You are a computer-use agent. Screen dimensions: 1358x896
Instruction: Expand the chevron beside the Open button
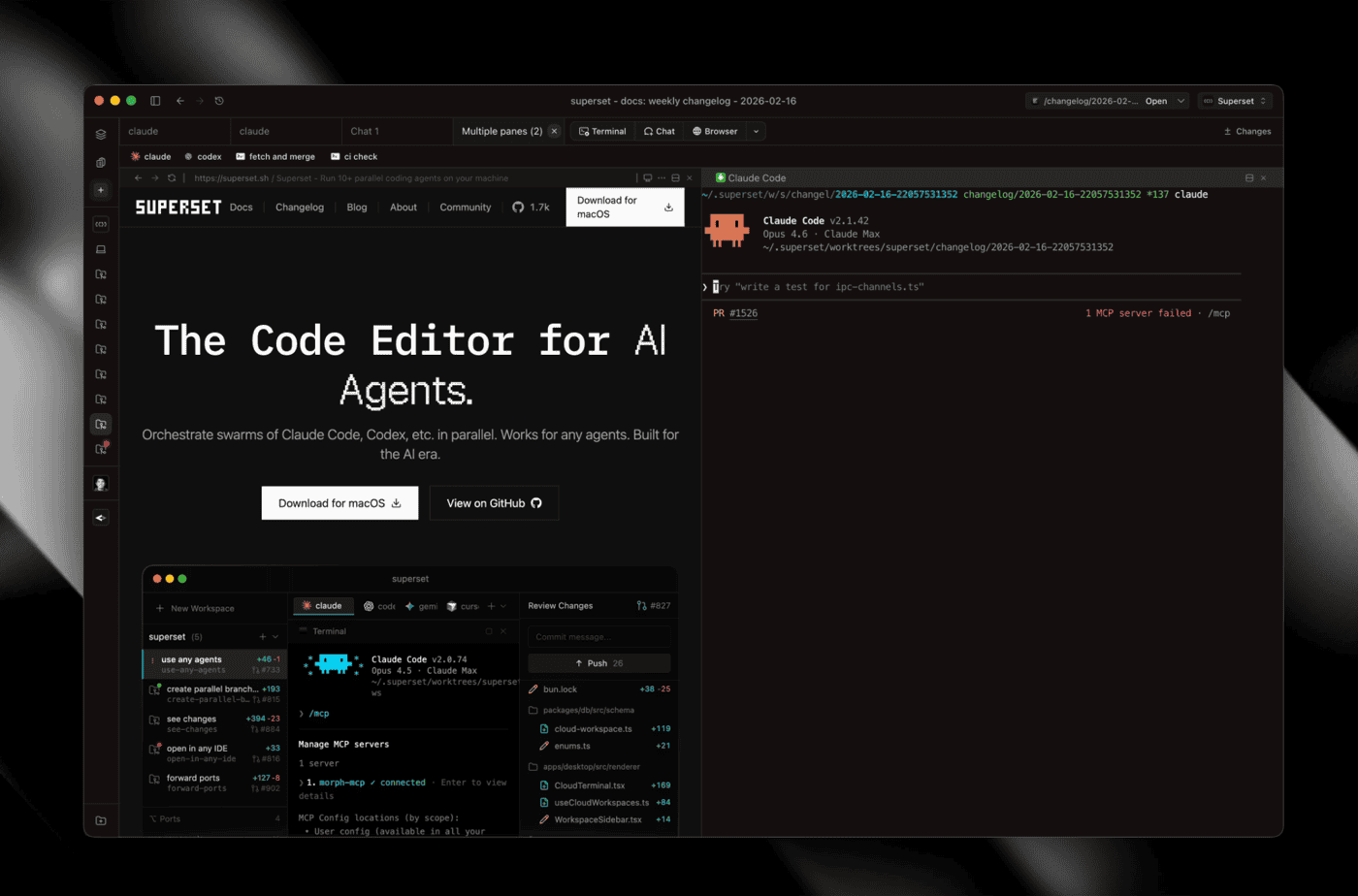(1180, 101)
